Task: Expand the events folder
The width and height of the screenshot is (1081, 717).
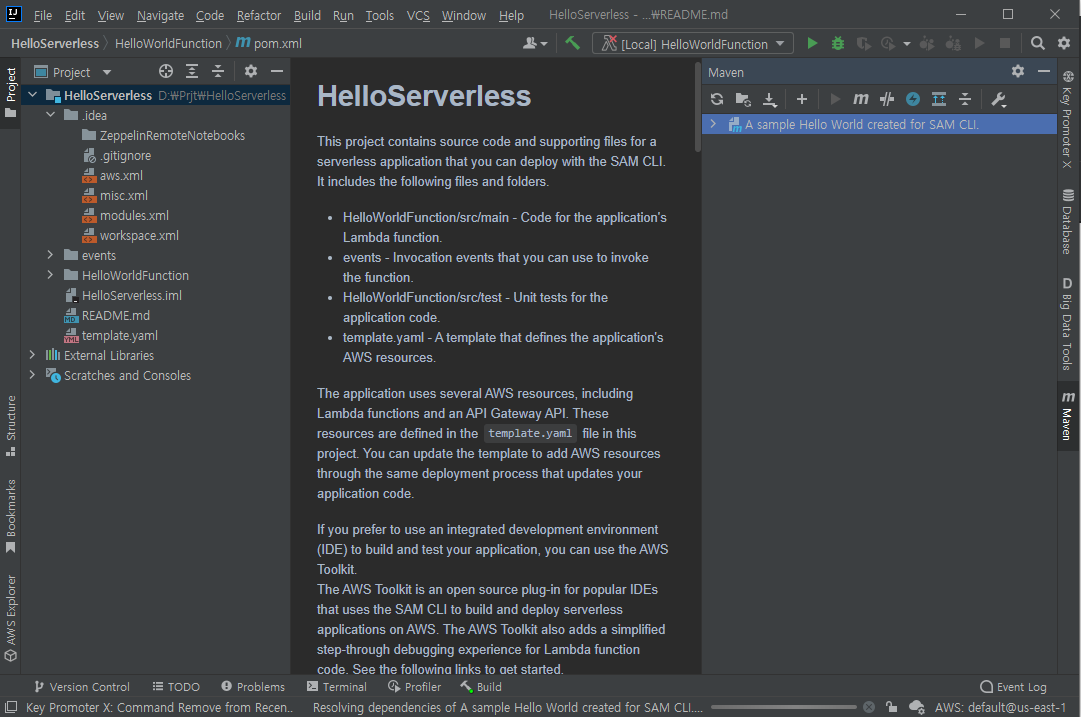Action: [x=50, y=255]
